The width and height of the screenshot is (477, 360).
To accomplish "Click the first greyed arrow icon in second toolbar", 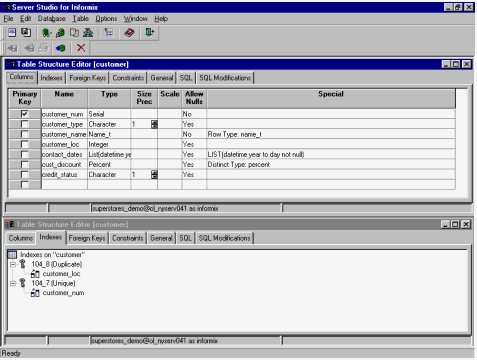I will (13, 48).
